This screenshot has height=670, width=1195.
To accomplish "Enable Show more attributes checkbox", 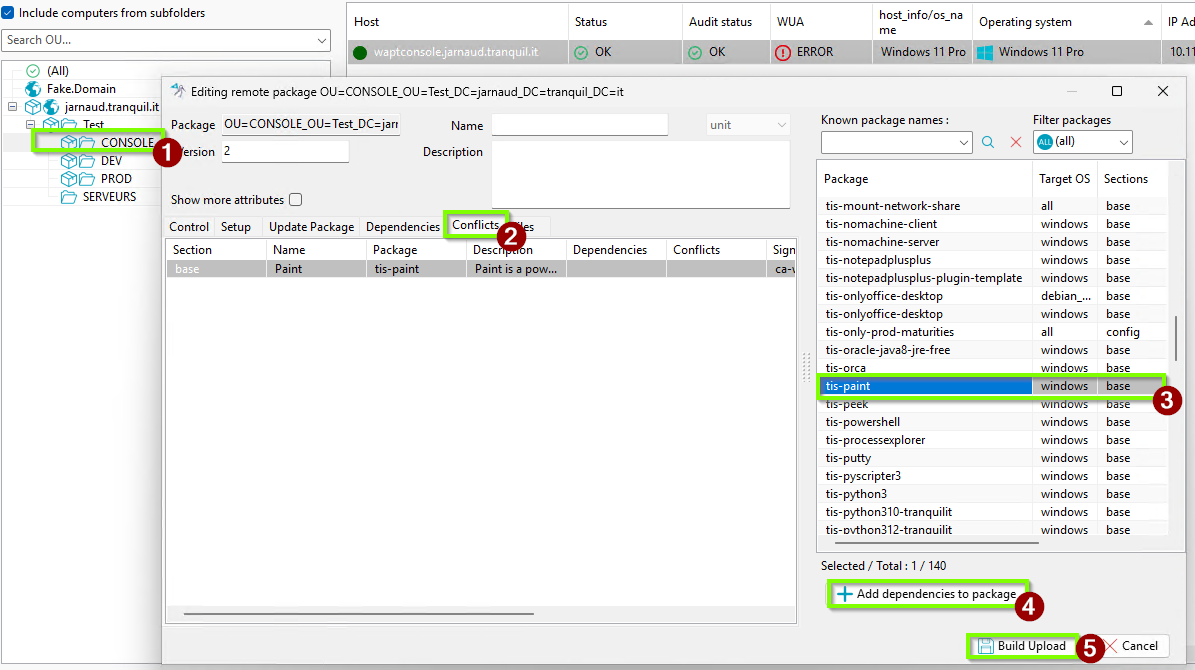I will (296, 200).
